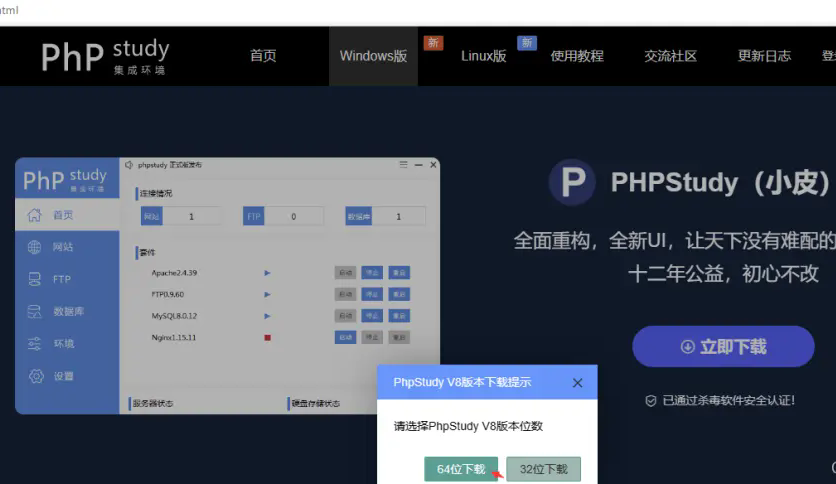Start Nginx1.15.11 with blue button
This screenshot has height=484, width=836.
[345, 337]
